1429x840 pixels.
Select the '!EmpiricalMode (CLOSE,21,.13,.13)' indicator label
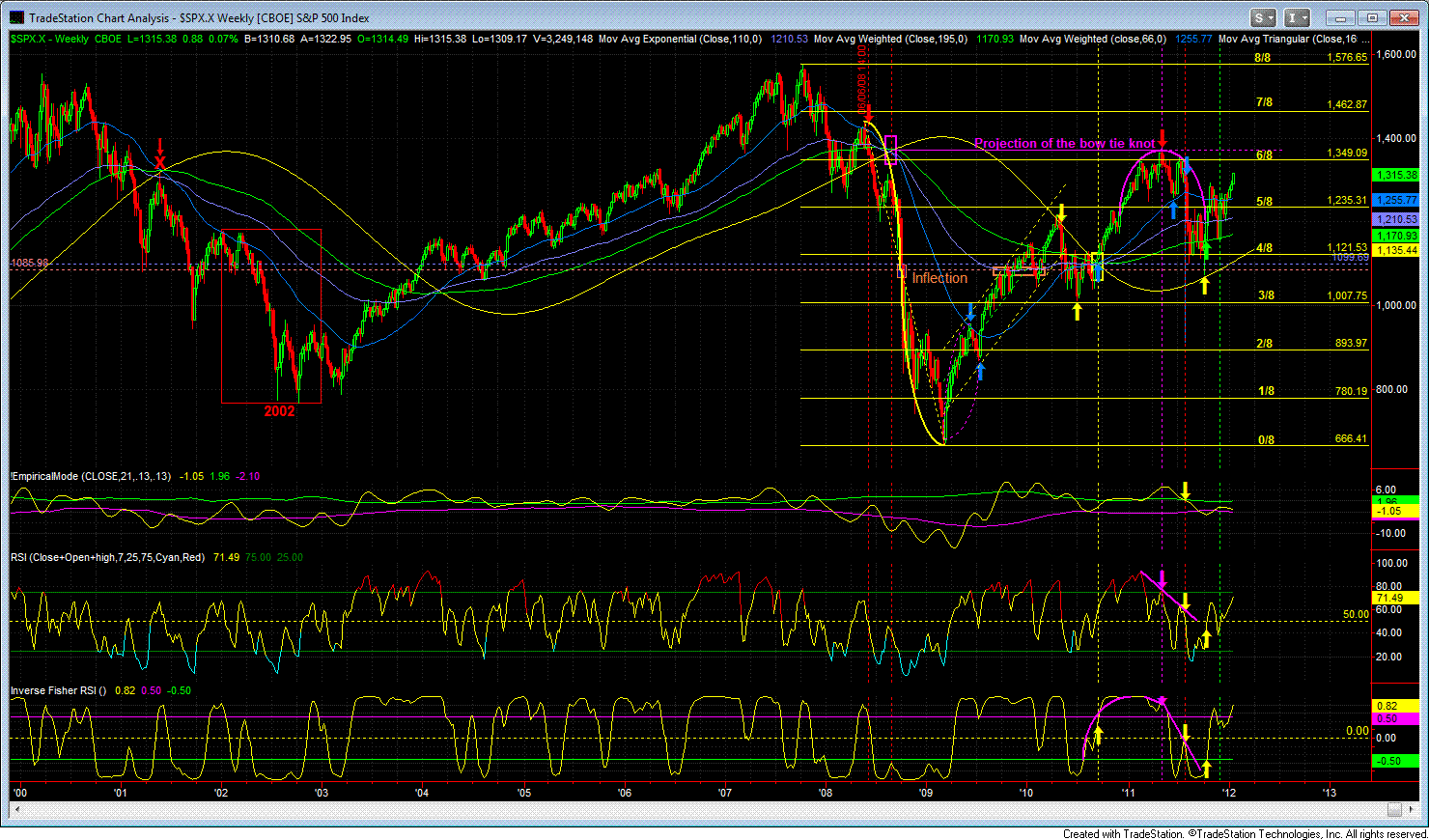92,476
